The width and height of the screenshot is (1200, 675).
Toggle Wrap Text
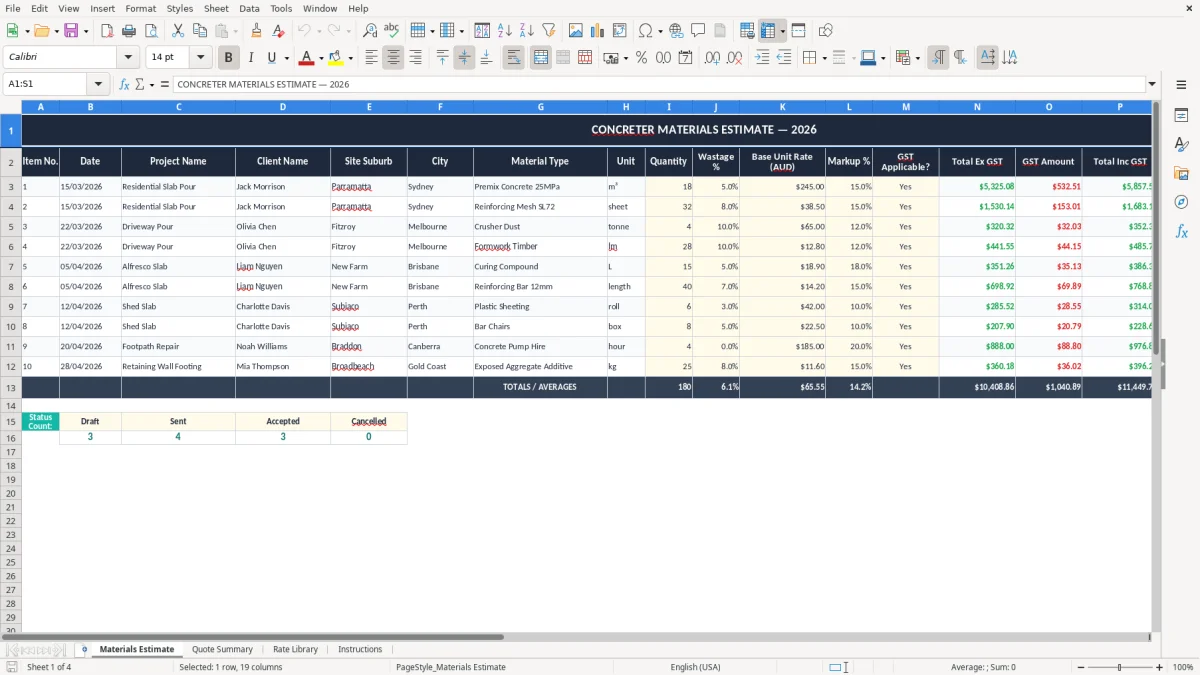514,58
